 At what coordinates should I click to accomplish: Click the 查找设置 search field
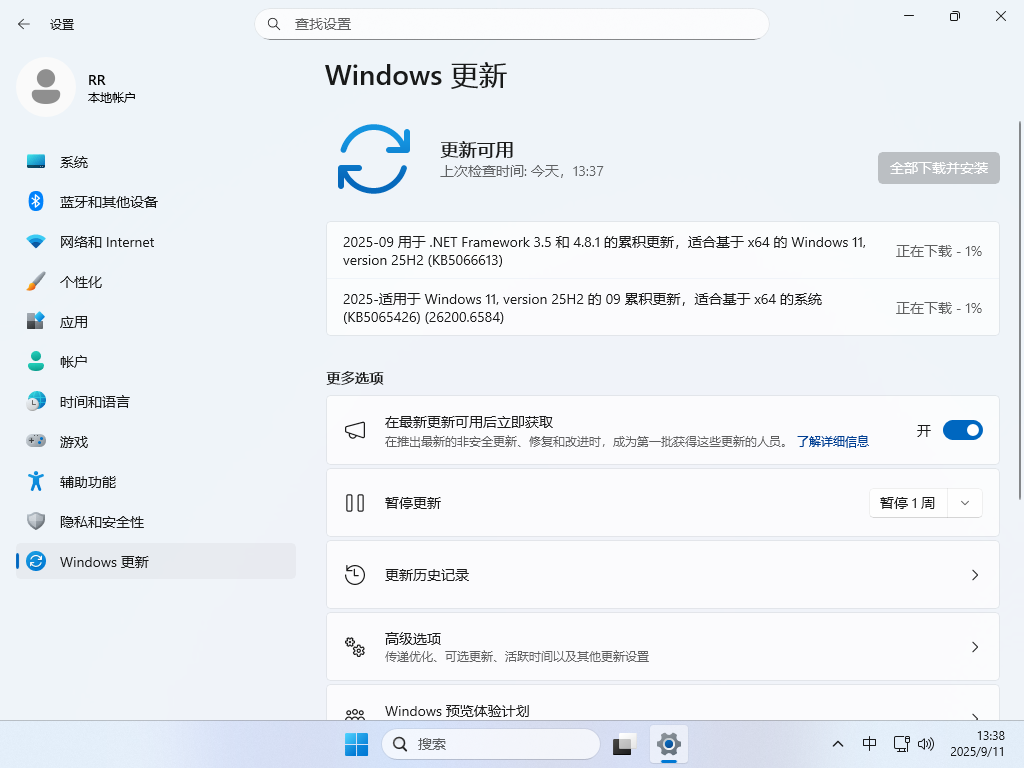coord(511,24)
